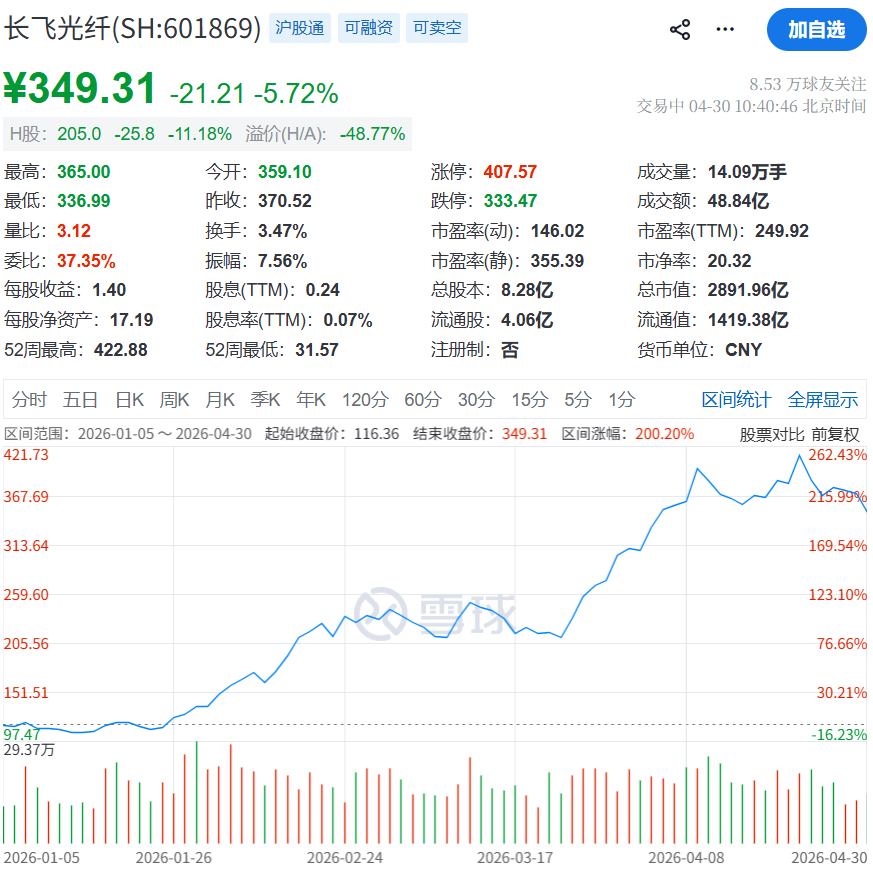Select the 月K chart tab
This screenshot has height=870, width=873.
(x=220, y=400)
